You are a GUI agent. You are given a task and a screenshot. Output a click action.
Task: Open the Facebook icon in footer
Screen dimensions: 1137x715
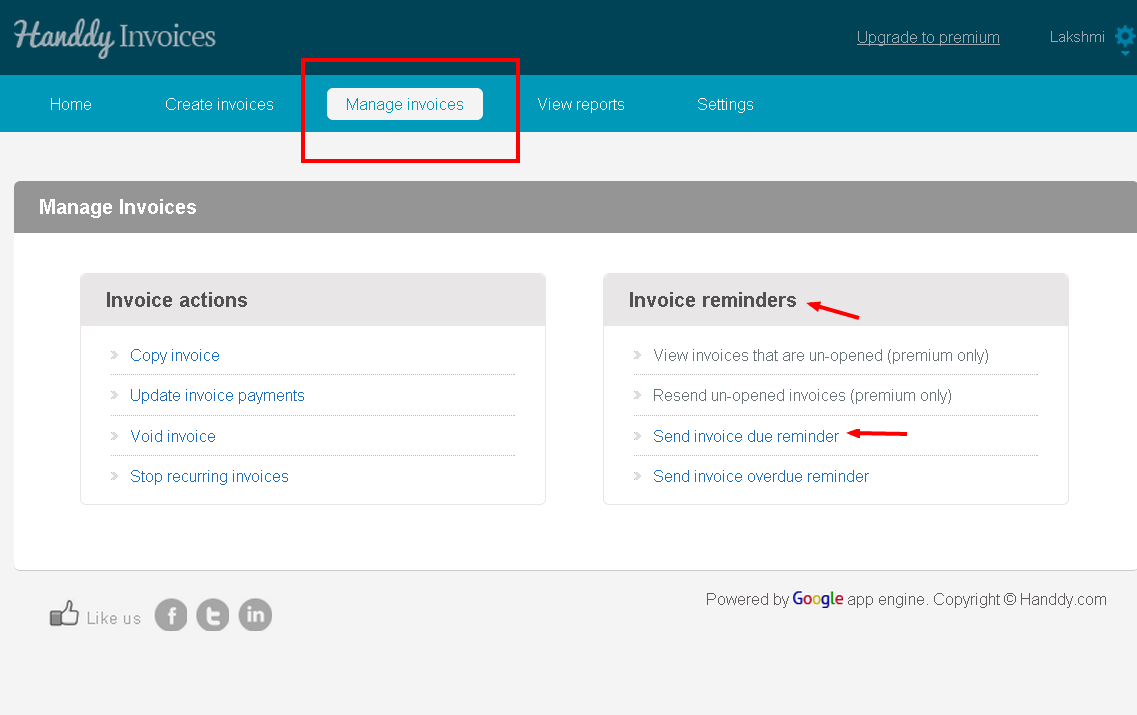coord(171,615)
